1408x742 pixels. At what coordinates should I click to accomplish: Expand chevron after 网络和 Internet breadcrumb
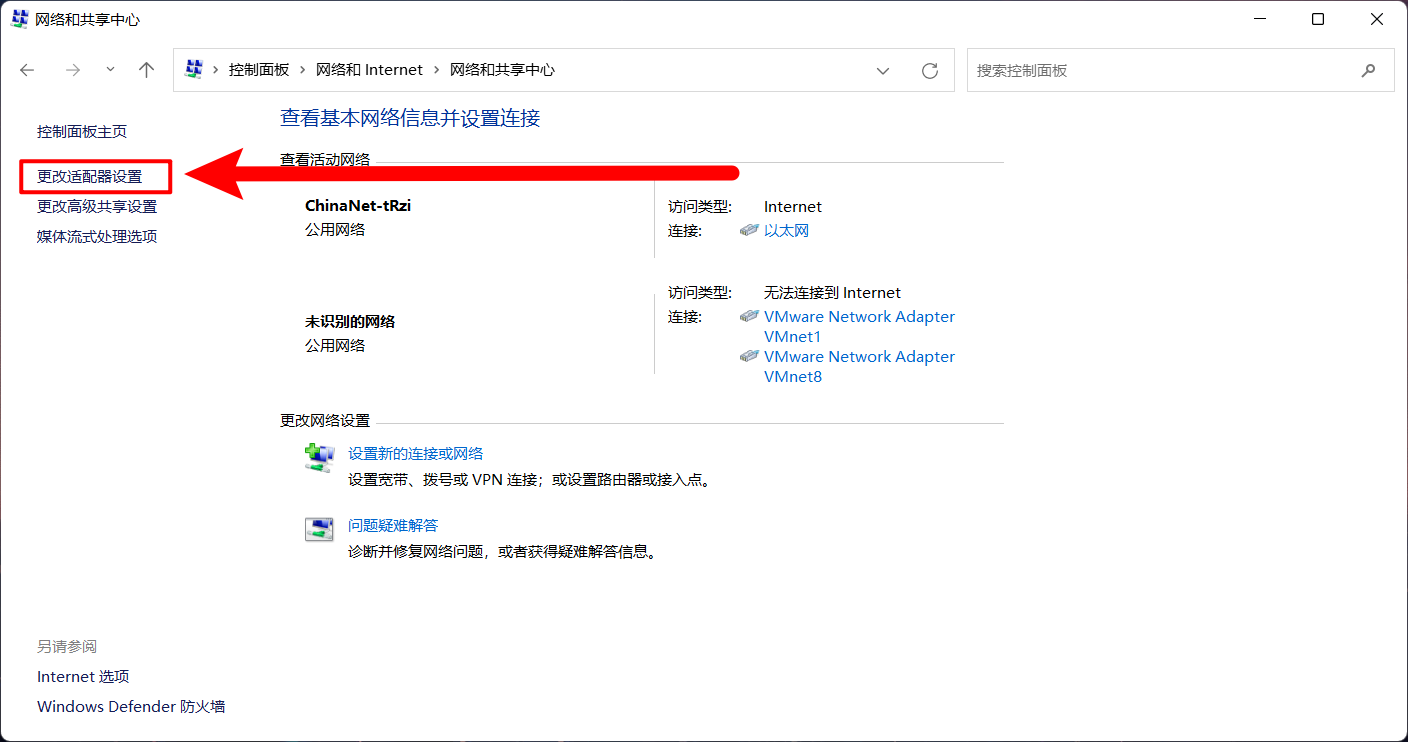tap(437, 70)
